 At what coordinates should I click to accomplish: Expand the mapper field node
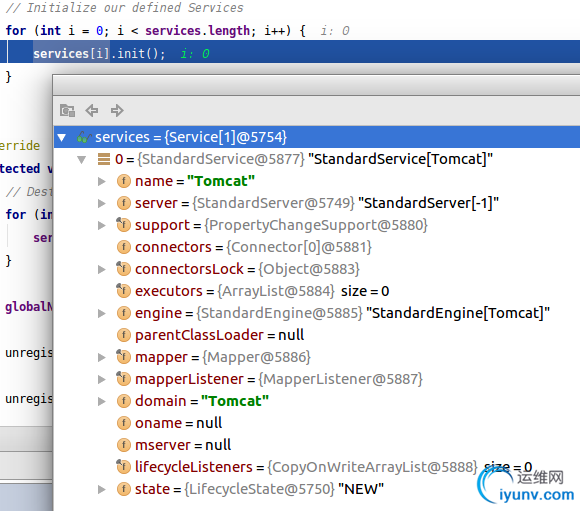pos(101,357)
